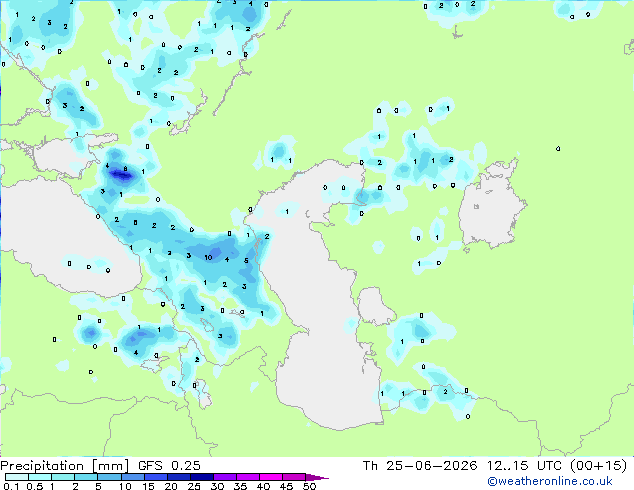Select the 40–45 mm magenta legend swatch
The height and width of the screenshot is (490, 634).
(271, 477)
